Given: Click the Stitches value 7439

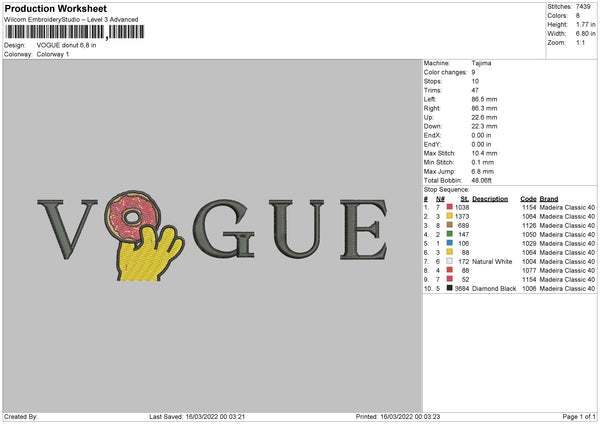Looking at the screenshot, I should pos(583,7).
